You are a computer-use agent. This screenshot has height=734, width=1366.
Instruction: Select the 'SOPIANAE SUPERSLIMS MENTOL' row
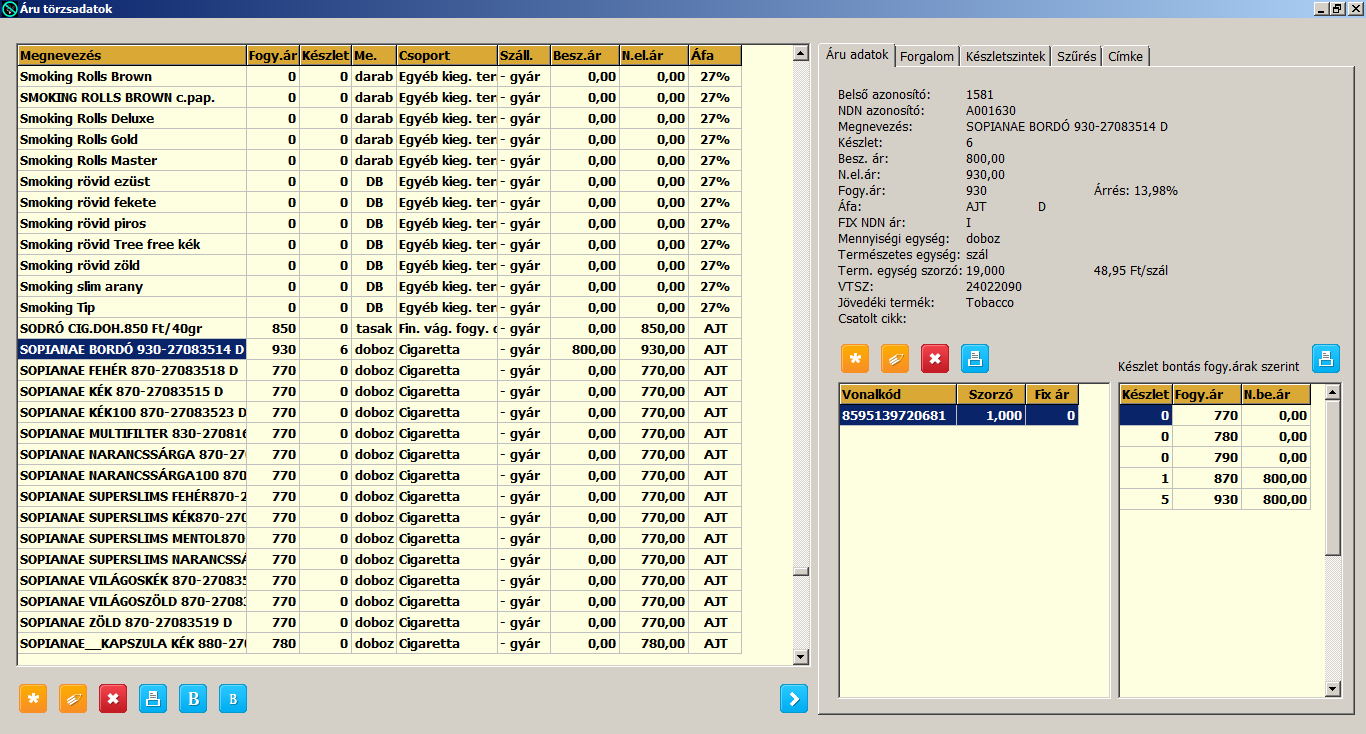point(380,539)
